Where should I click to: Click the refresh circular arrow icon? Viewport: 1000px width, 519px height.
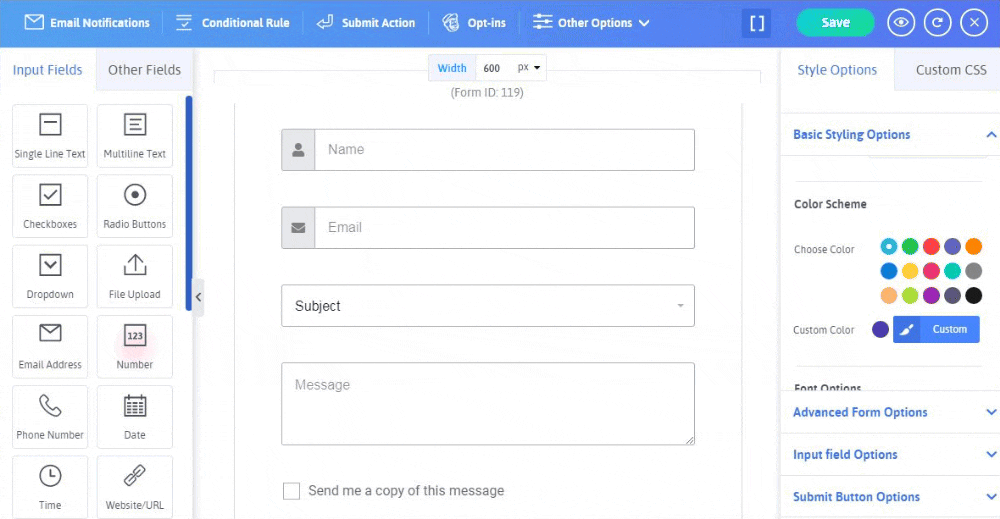937,23
